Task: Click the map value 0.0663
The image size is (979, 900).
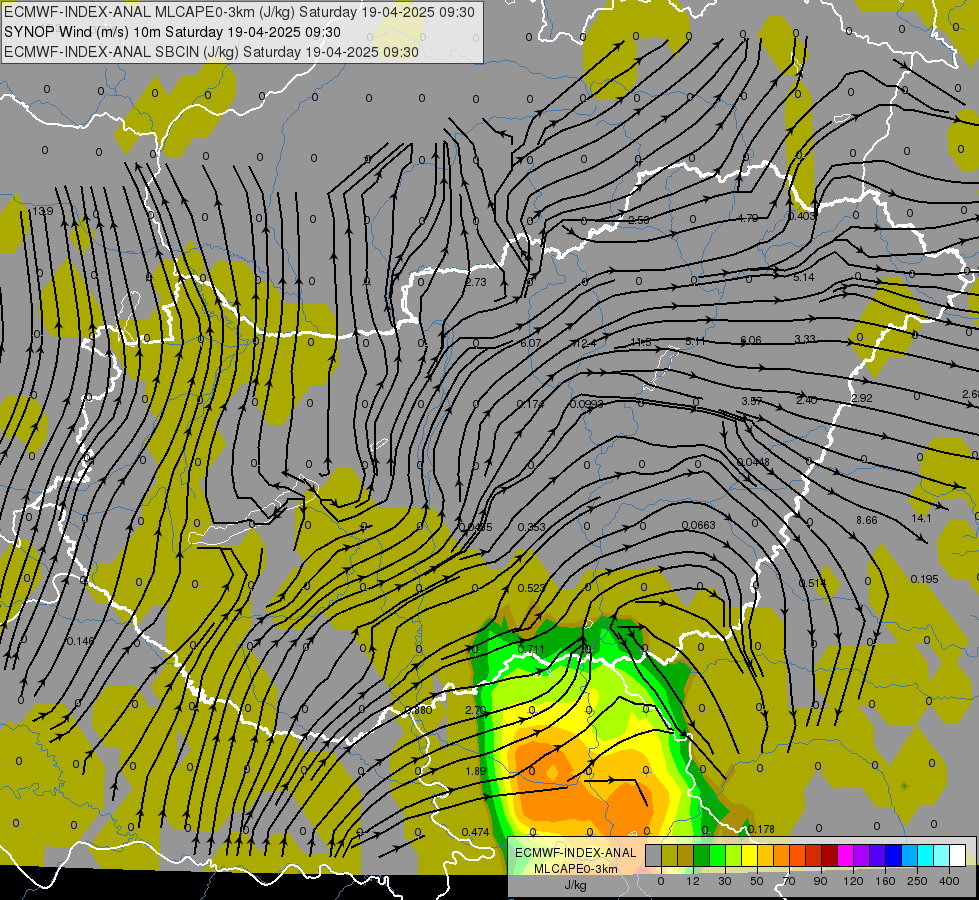Action: click(699, 525)
